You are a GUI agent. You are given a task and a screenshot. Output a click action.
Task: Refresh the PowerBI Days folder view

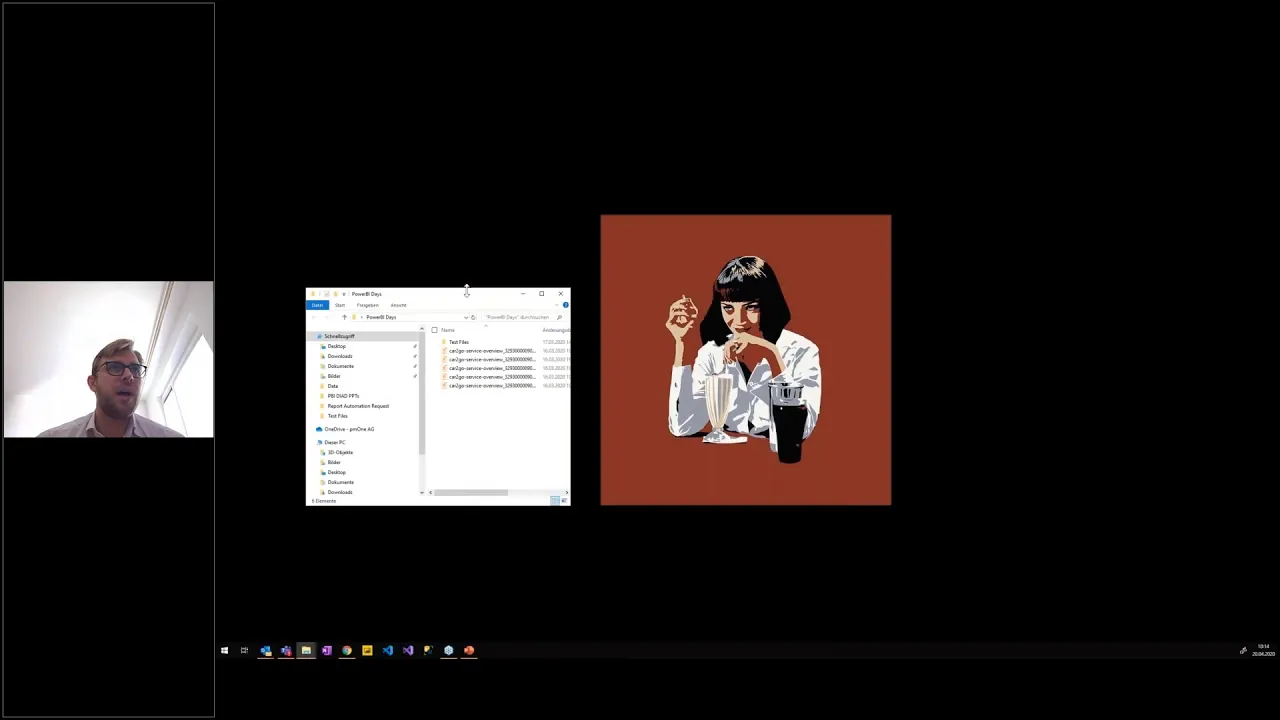(473, 317)
